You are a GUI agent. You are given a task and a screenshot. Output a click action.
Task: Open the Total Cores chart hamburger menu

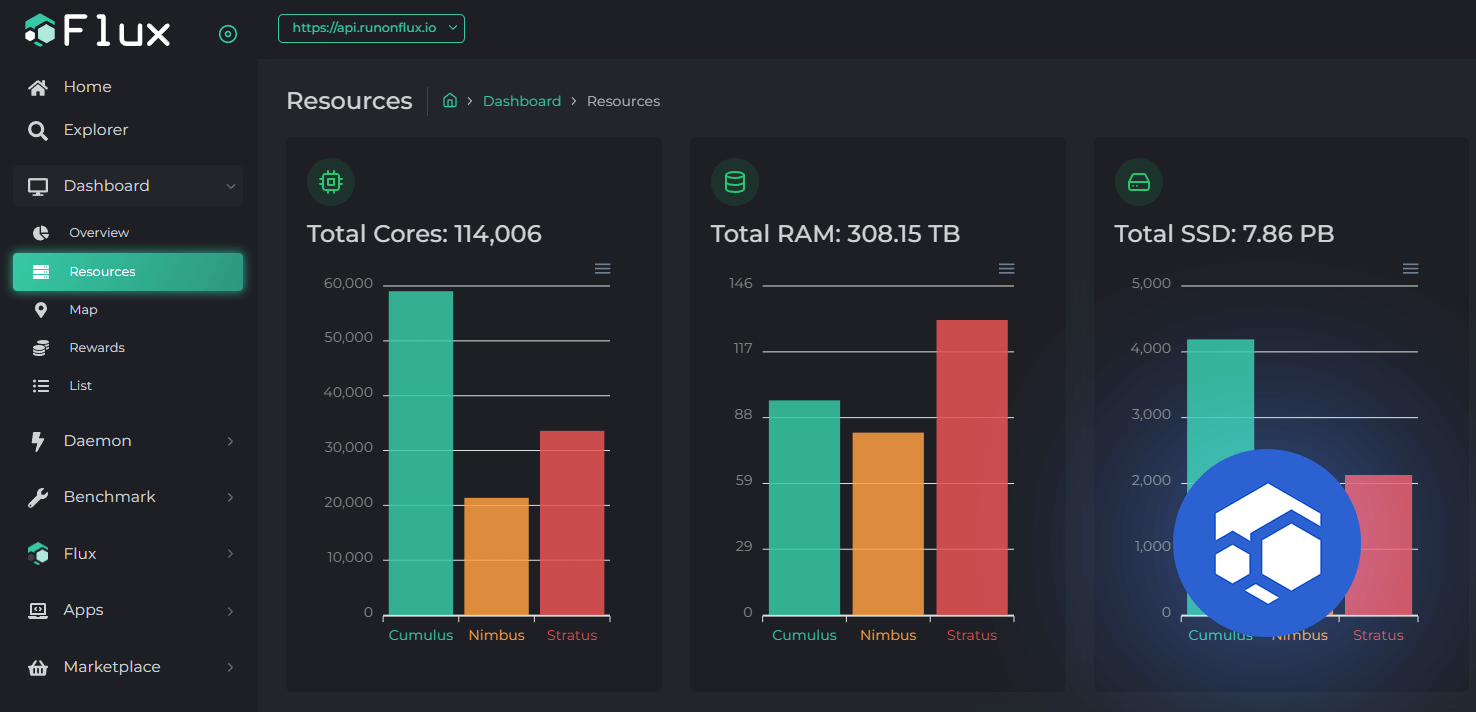click(603, 269)
